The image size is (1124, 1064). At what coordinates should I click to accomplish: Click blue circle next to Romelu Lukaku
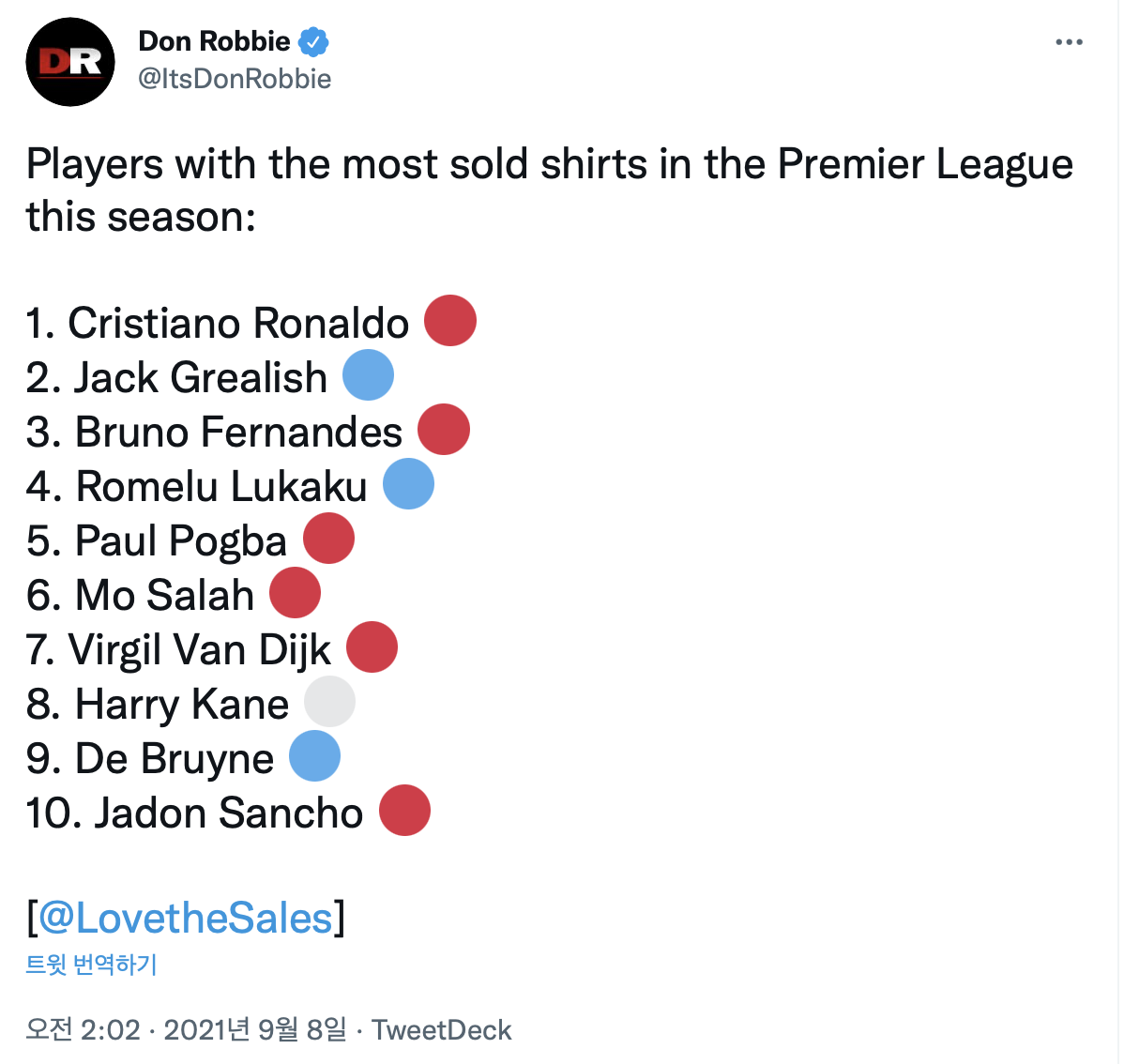tap(409, 484)
